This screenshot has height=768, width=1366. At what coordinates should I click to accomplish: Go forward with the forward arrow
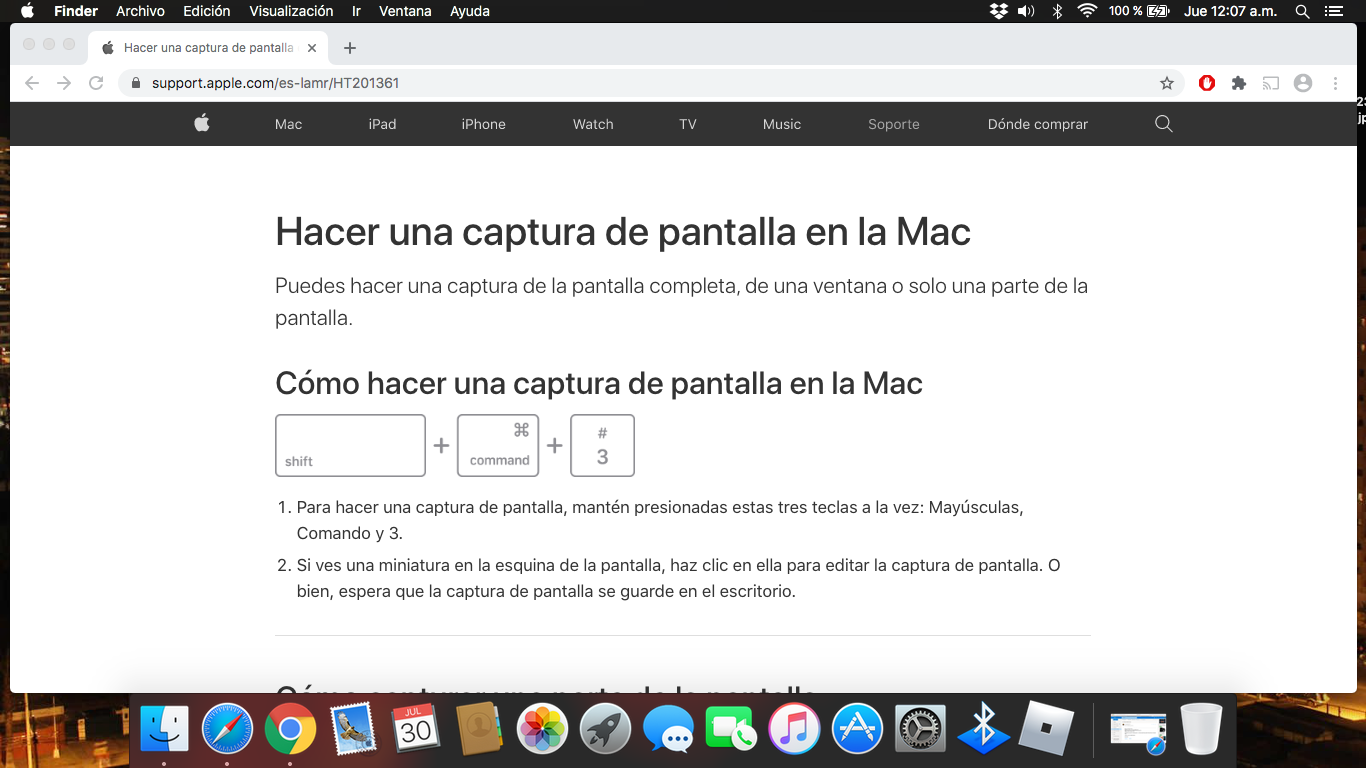pyautogui.click(x=64, y=83)
